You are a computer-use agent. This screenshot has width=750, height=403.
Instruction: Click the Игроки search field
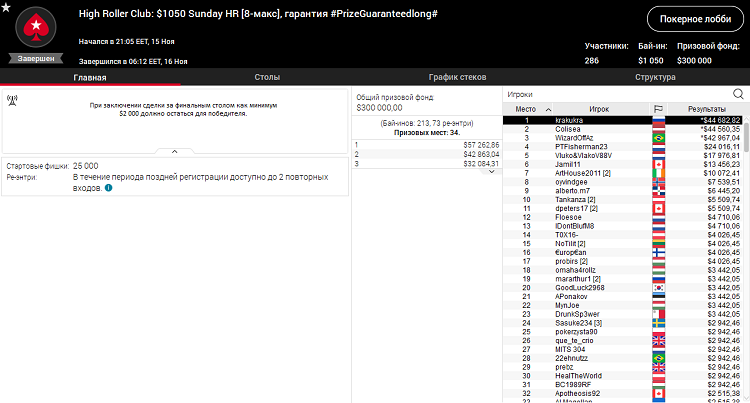(615, 94)
